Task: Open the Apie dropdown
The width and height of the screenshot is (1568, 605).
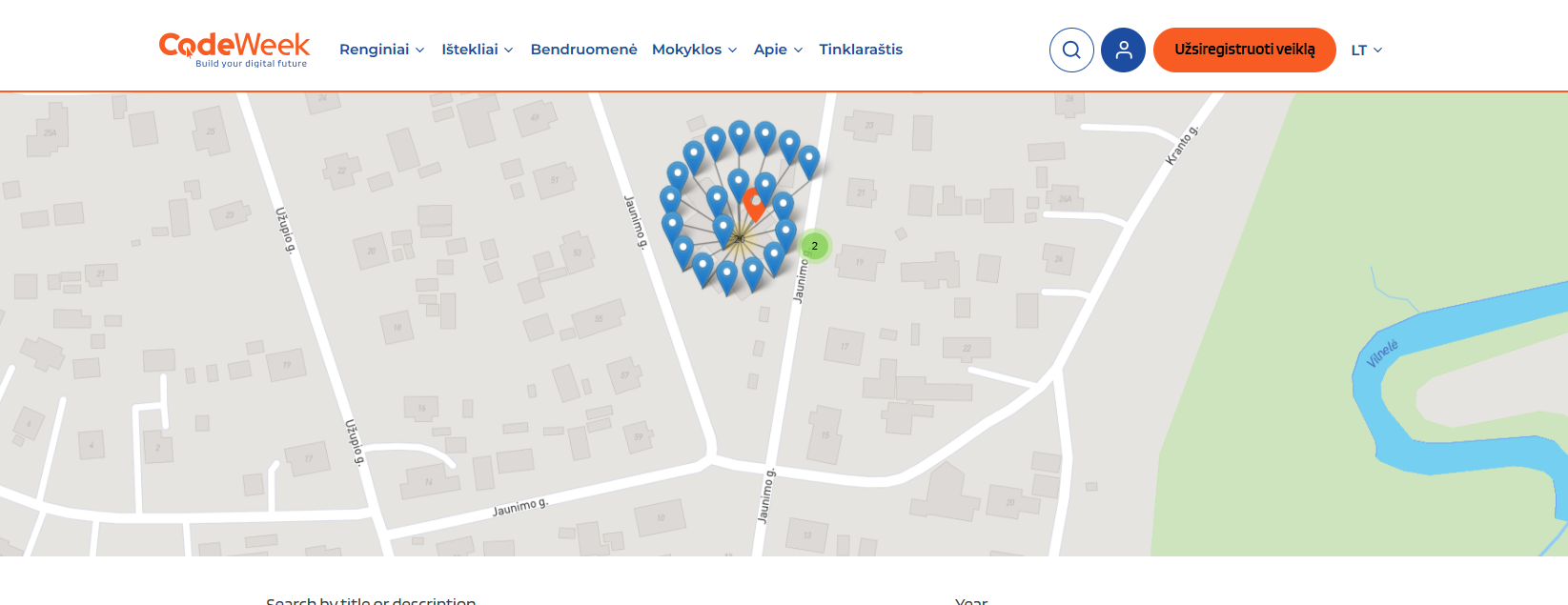Action: tap(778, 50)
